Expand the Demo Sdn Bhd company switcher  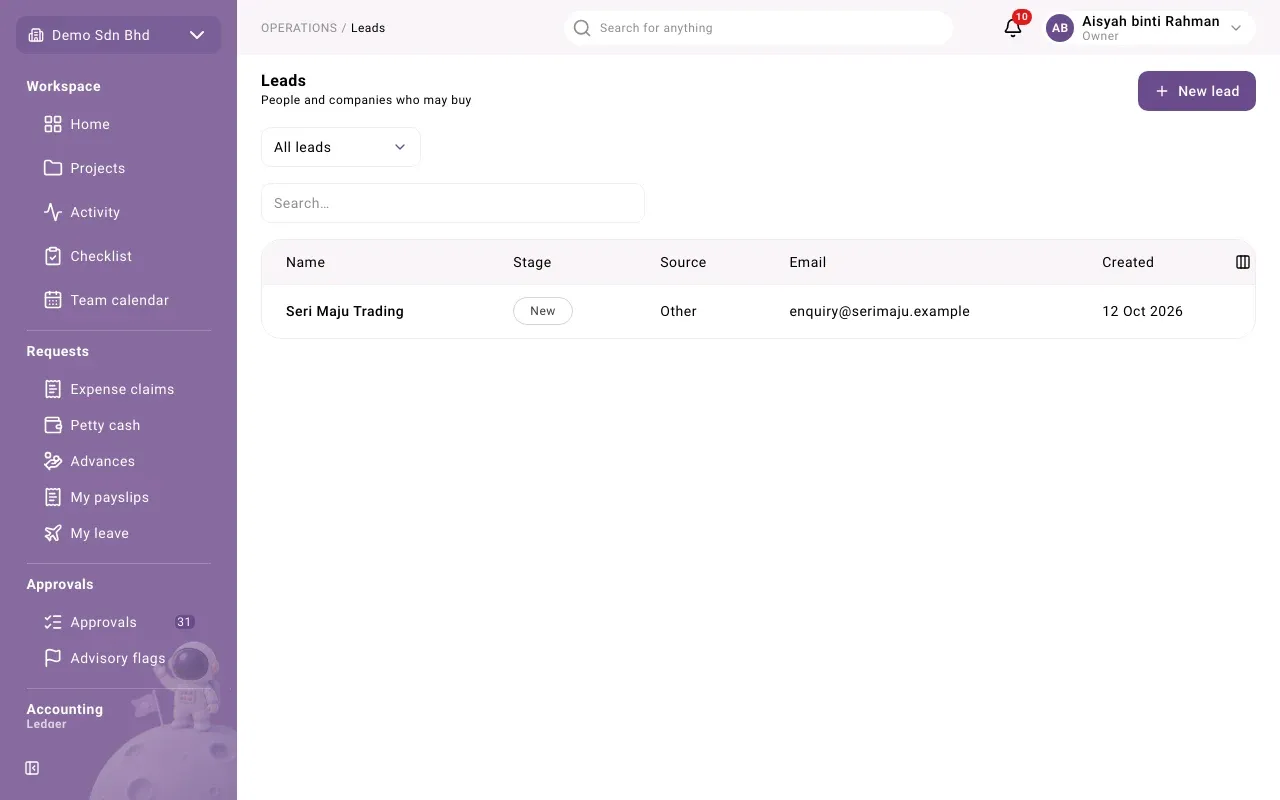click(x=118, y=35)
